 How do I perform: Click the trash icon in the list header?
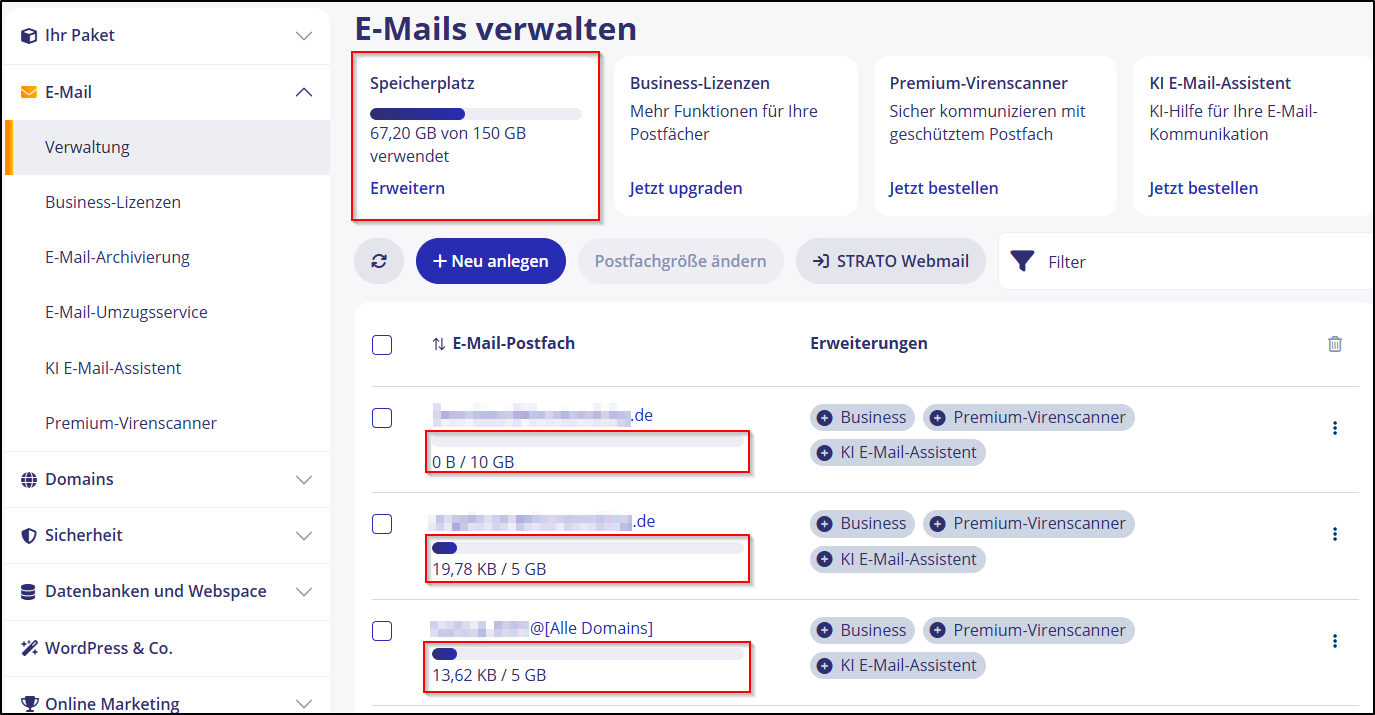1335,344
